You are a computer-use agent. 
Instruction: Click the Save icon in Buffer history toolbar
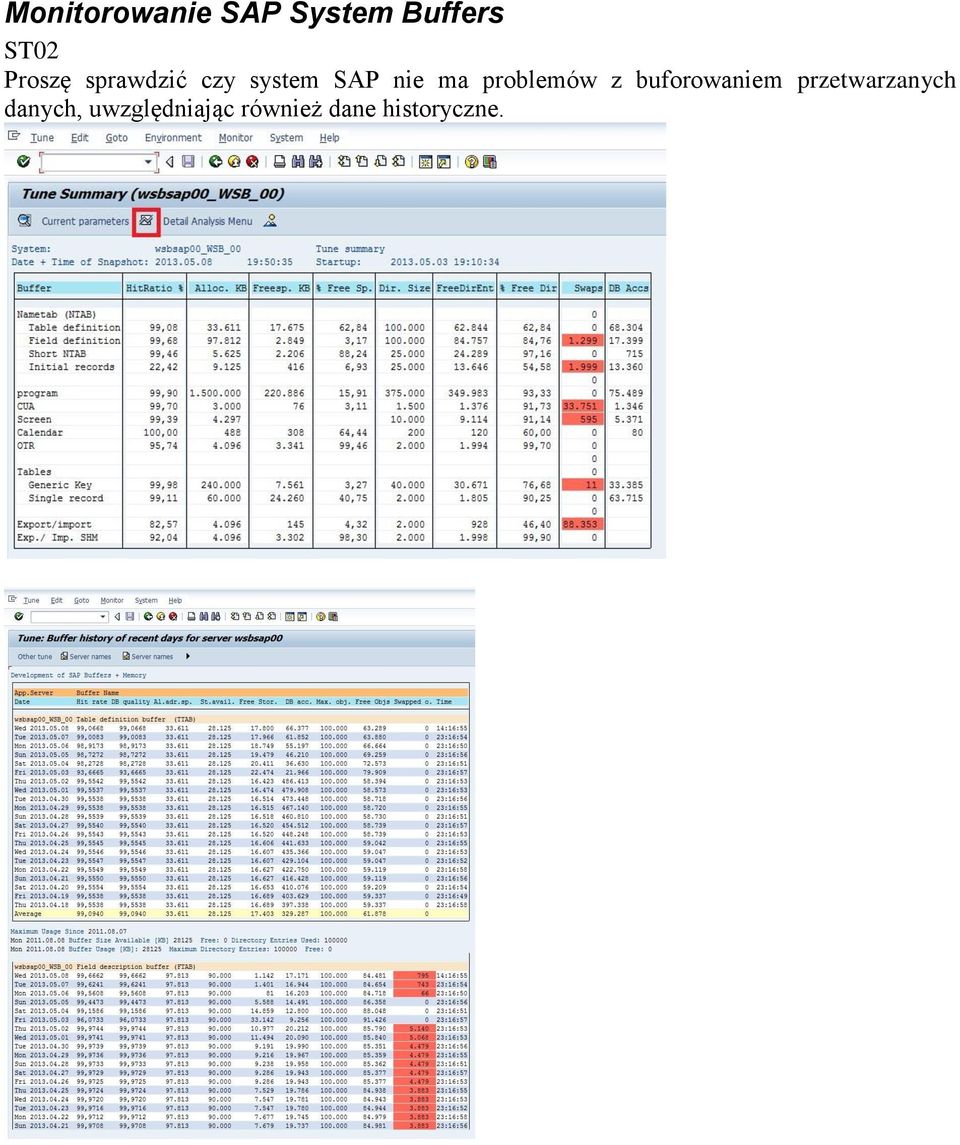point(129,616)
